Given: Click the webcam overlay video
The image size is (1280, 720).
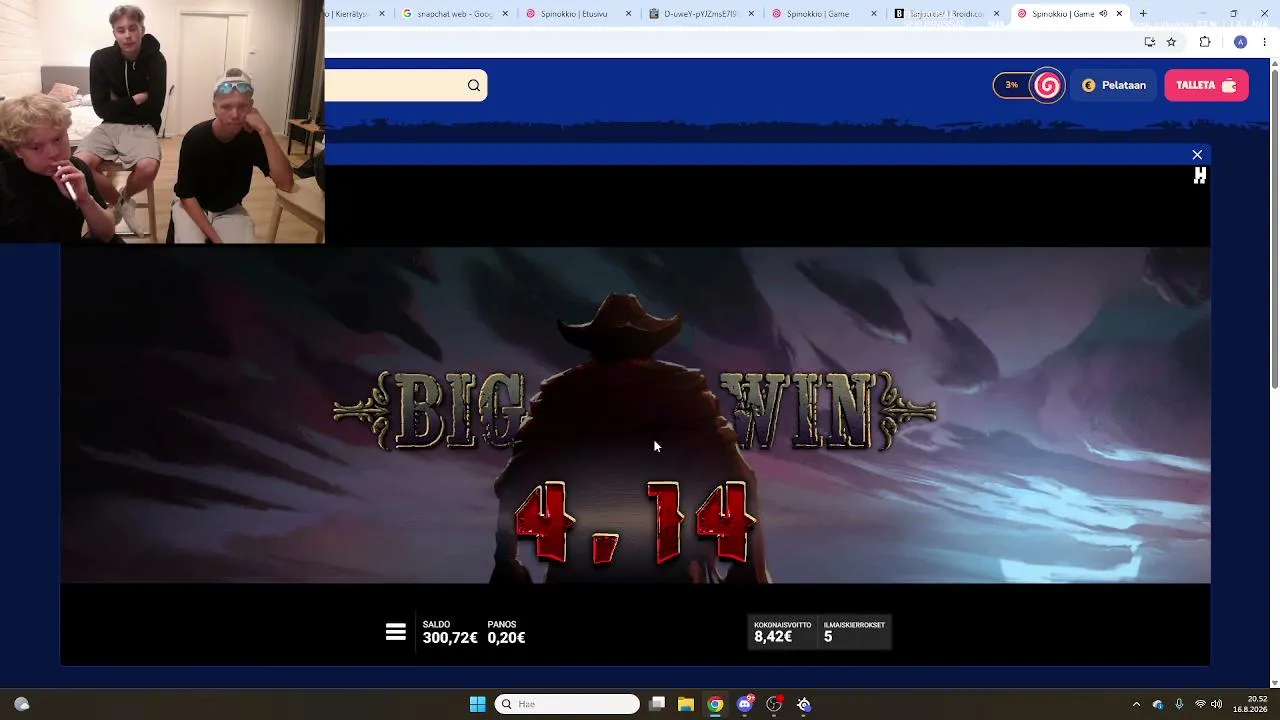Looking at the screenshot, I should coord(162,122).
